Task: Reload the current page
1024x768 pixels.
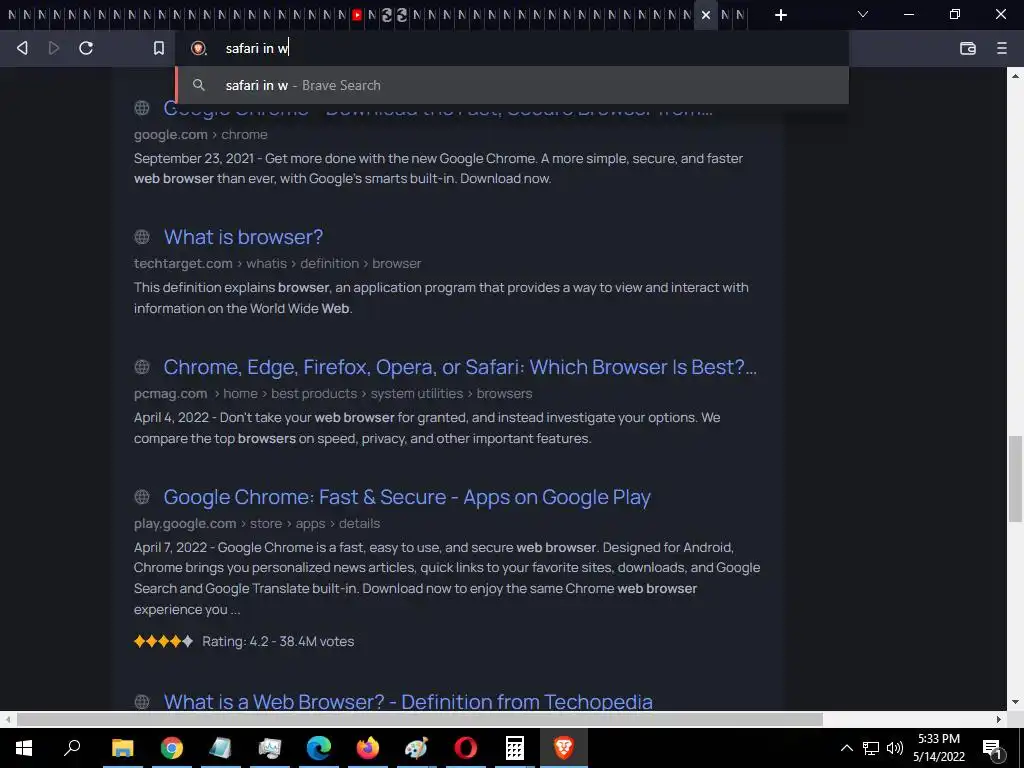Action: point(86,48)
